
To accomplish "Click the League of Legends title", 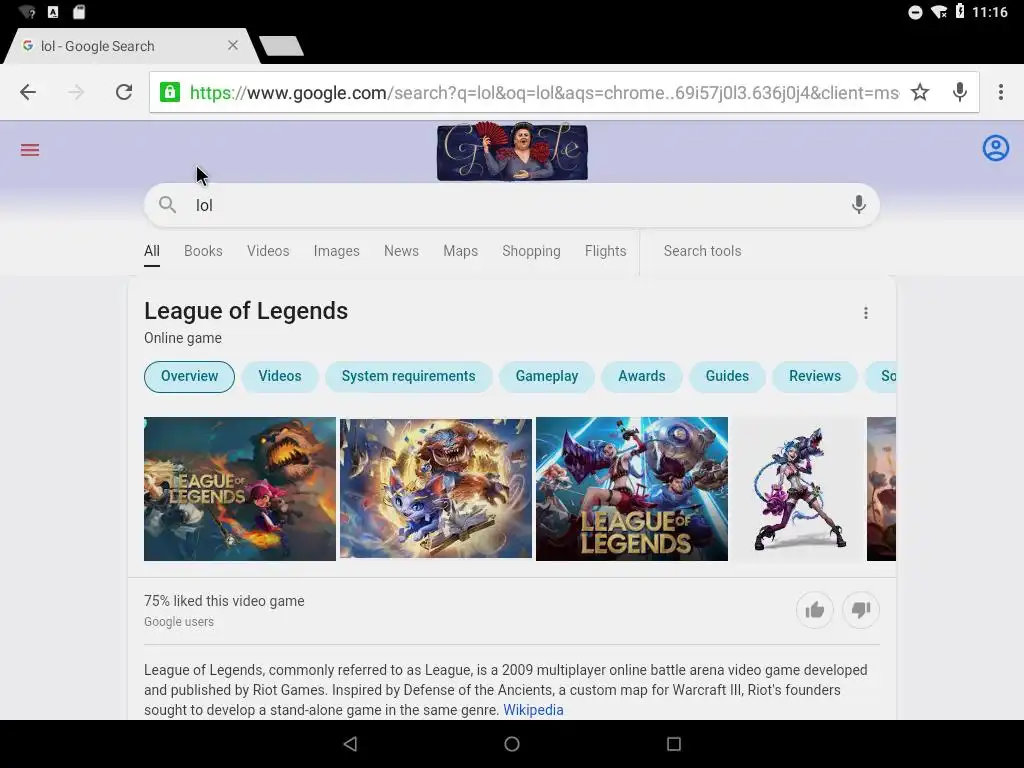I will pyautogui.click(x=246, y=312).
